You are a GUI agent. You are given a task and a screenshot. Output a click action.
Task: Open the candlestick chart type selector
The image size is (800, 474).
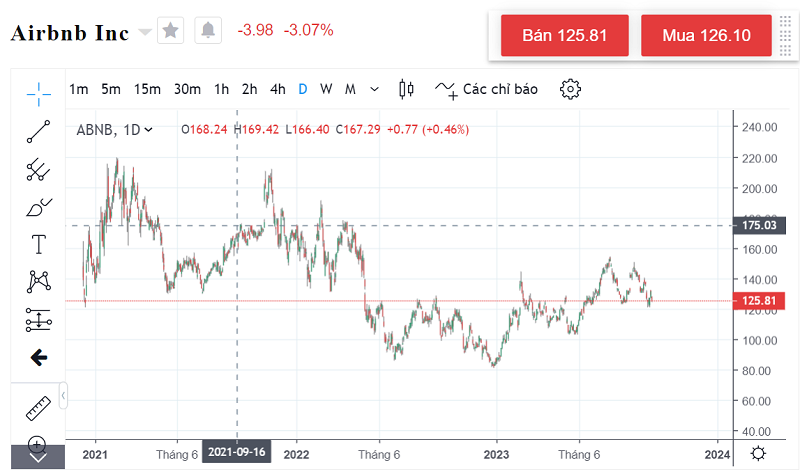tap(406, 89)
